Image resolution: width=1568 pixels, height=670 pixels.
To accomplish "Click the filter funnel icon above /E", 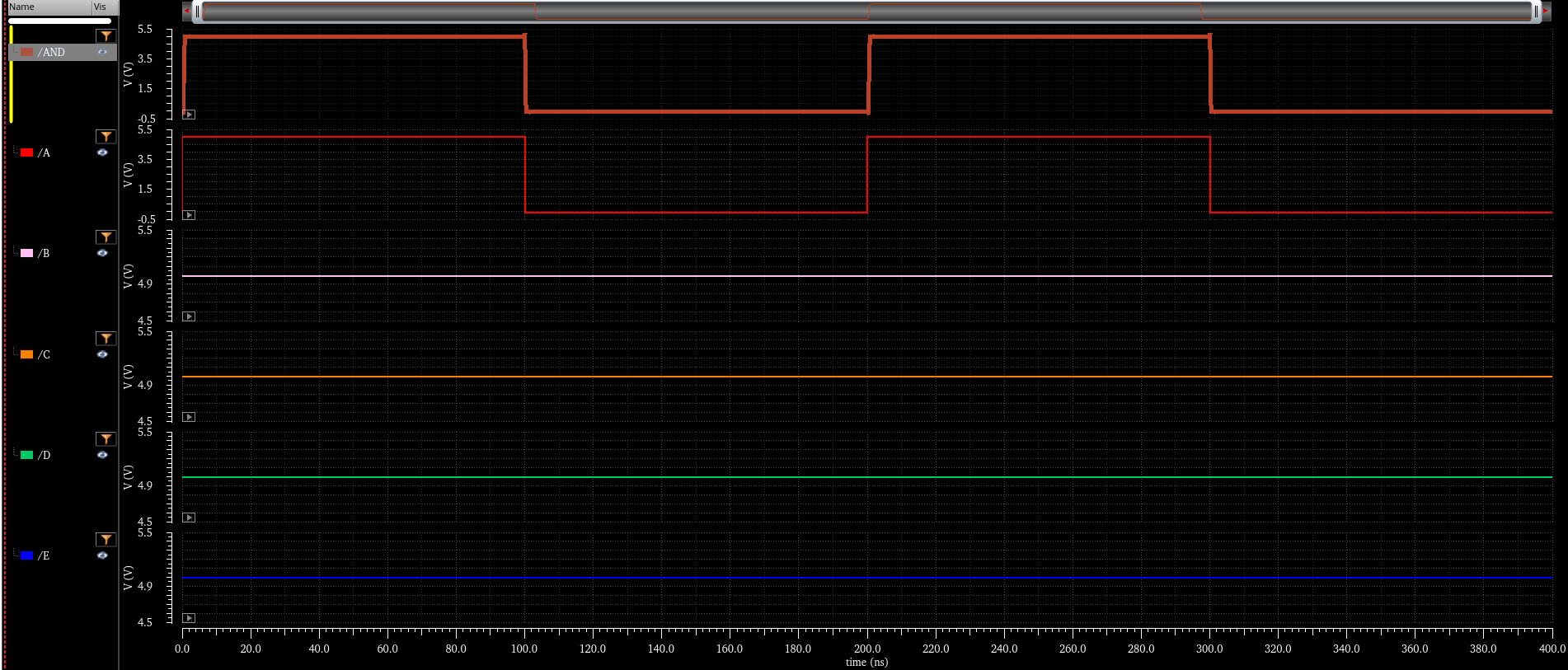I will tap(106, 540).
